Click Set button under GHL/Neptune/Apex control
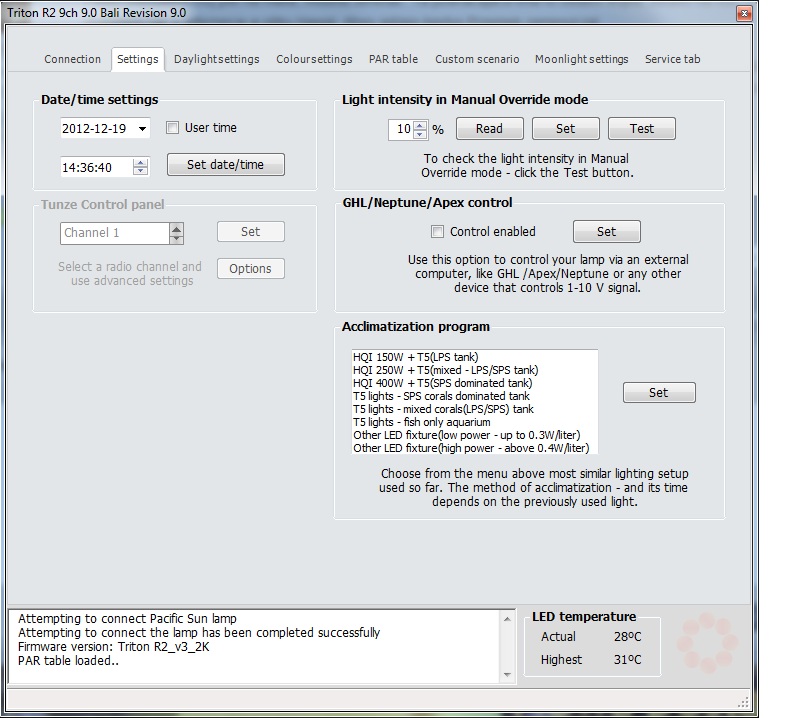 (x=606, y=232)
